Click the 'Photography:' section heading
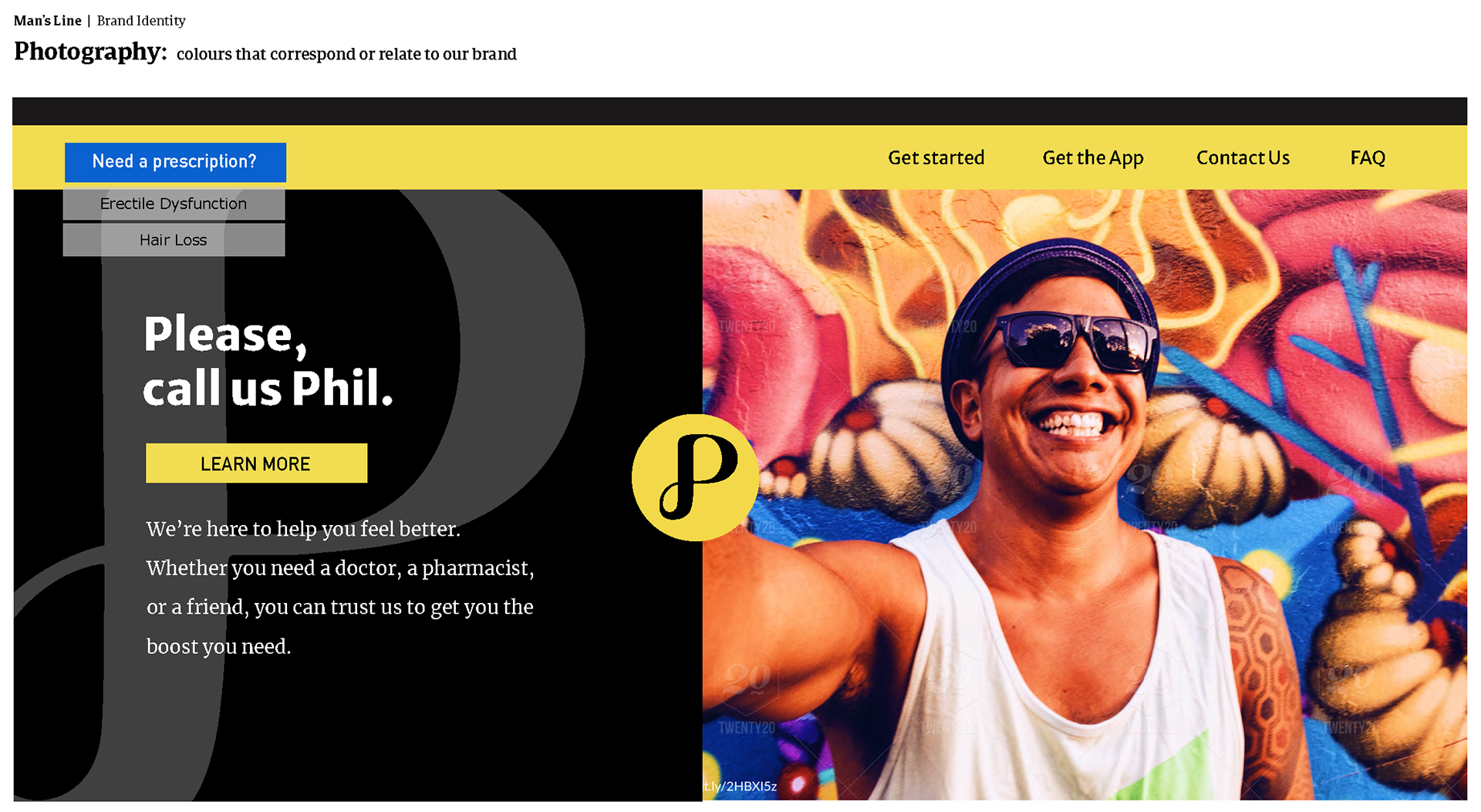1481x812 pixels. pyautogui.click(x=90, y=52)
